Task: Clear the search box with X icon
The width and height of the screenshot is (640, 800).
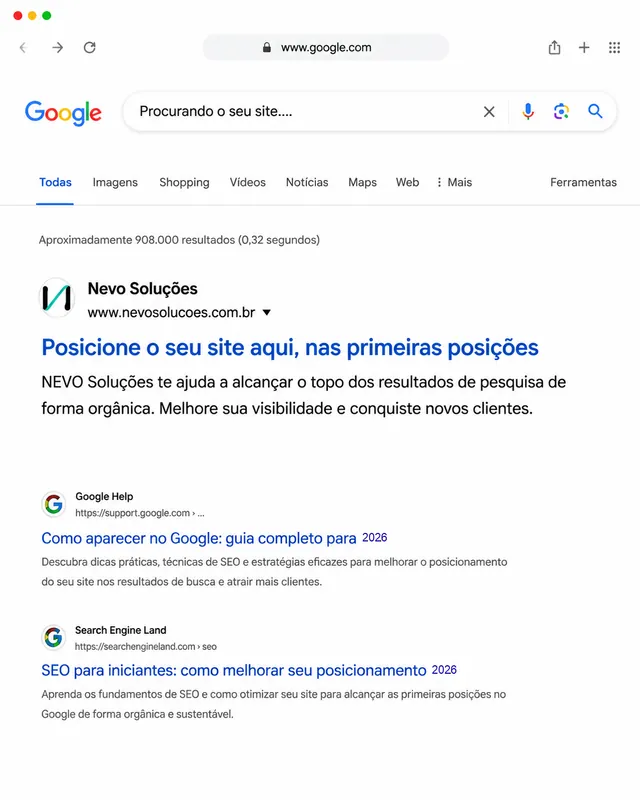Action: (489, 112)
